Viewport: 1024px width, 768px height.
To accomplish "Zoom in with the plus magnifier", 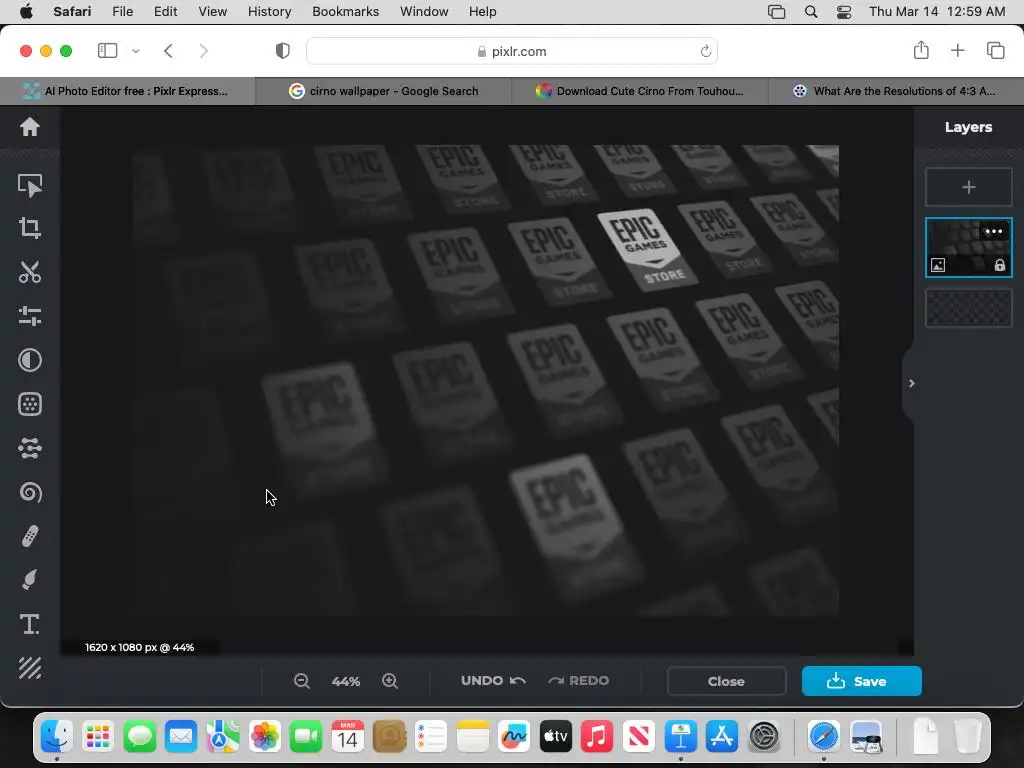I will [390, 681].
